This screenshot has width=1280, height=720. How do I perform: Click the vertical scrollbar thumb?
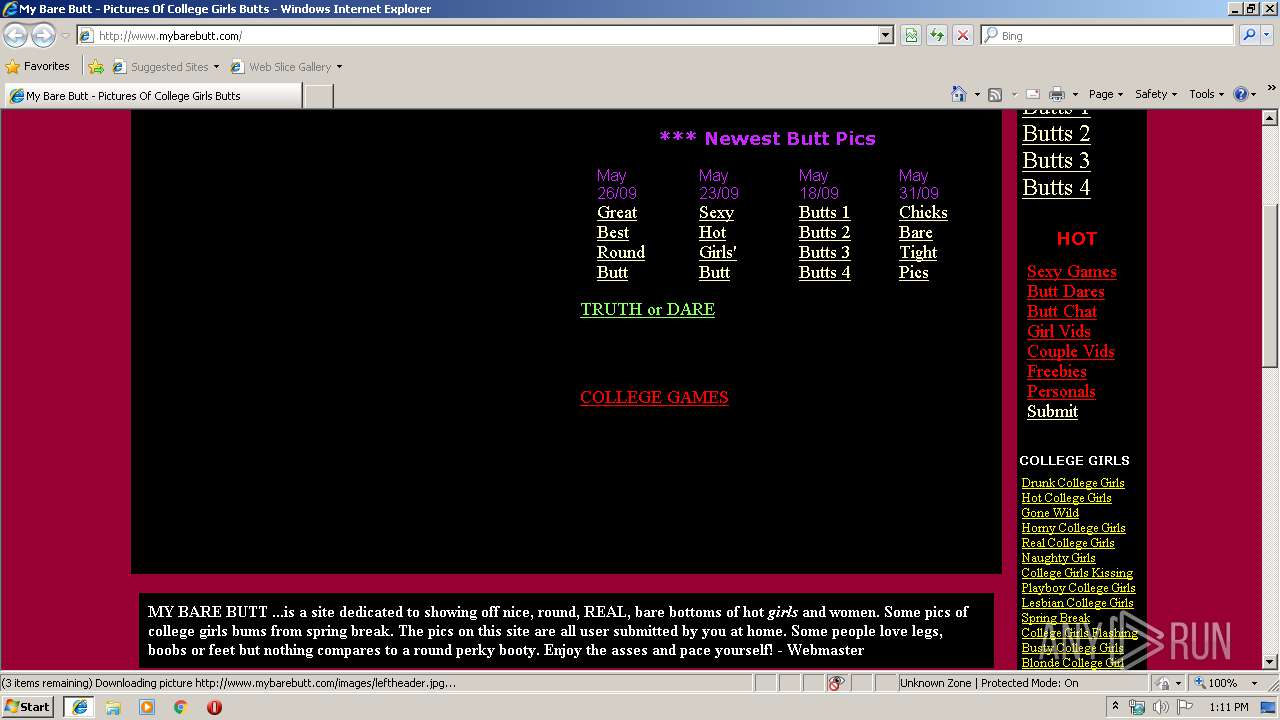[1270, 285]
